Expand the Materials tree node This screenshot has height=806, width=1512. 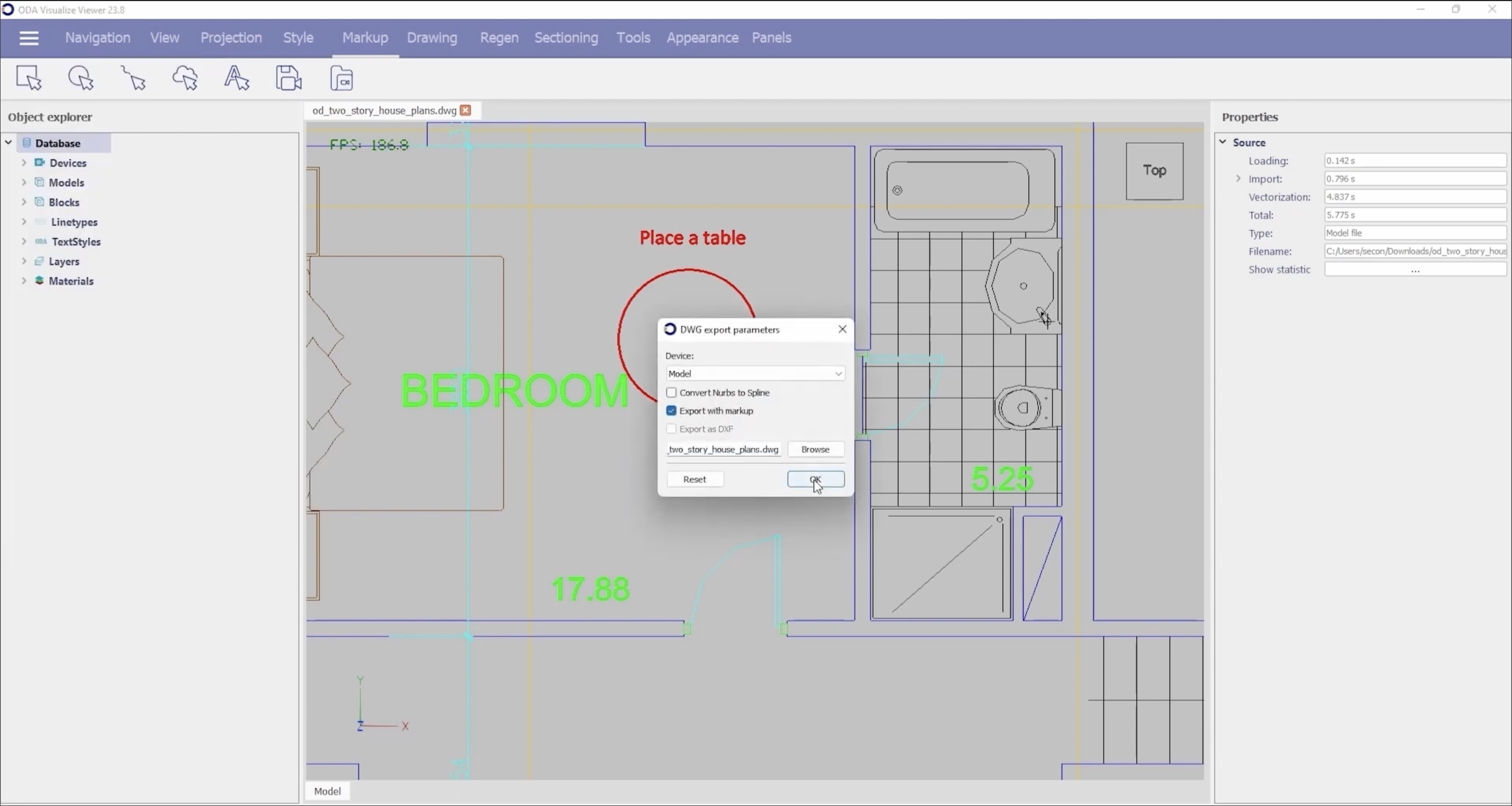point(24,281)
